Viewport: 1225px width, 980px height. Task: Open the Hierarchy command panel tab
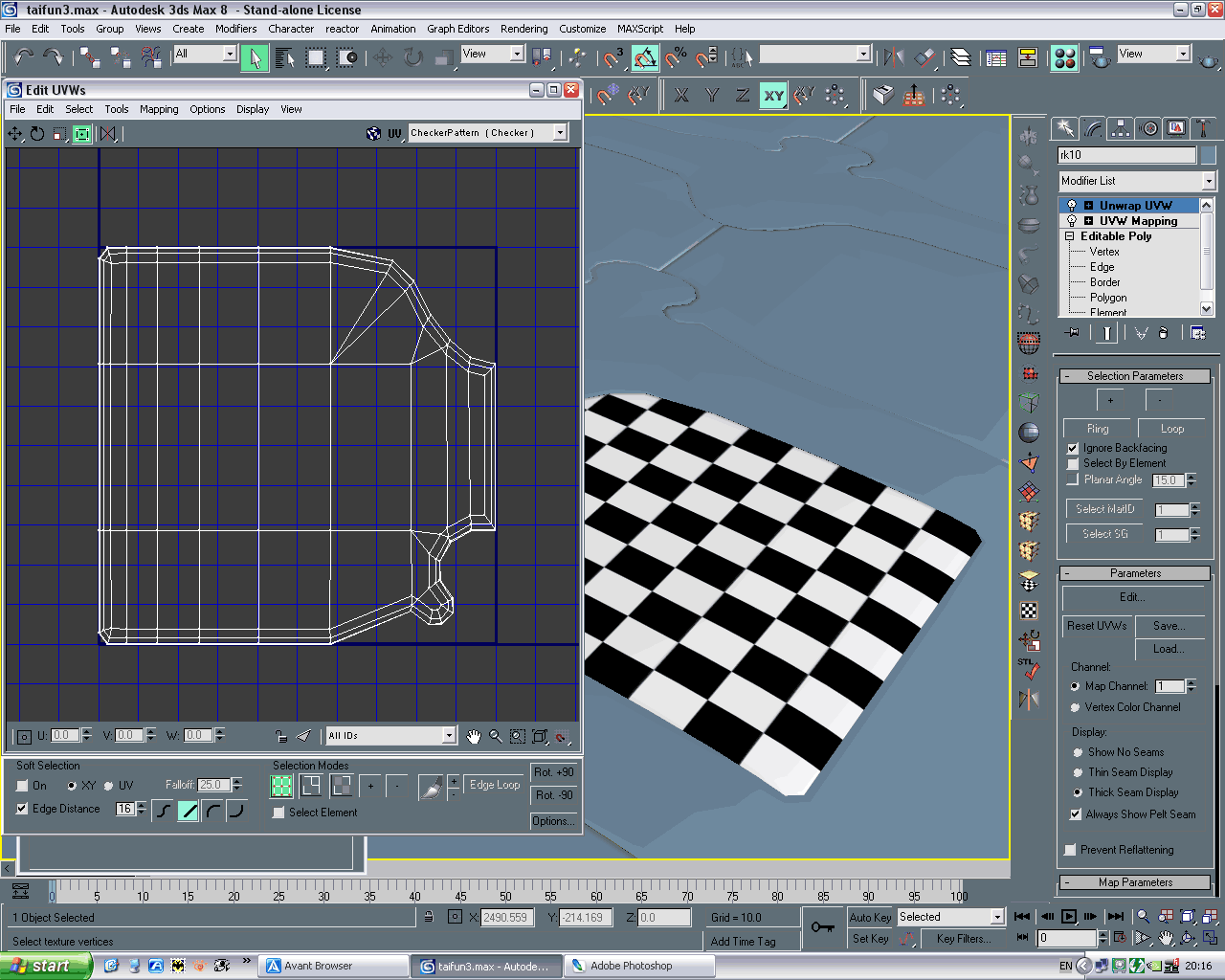1120,128
